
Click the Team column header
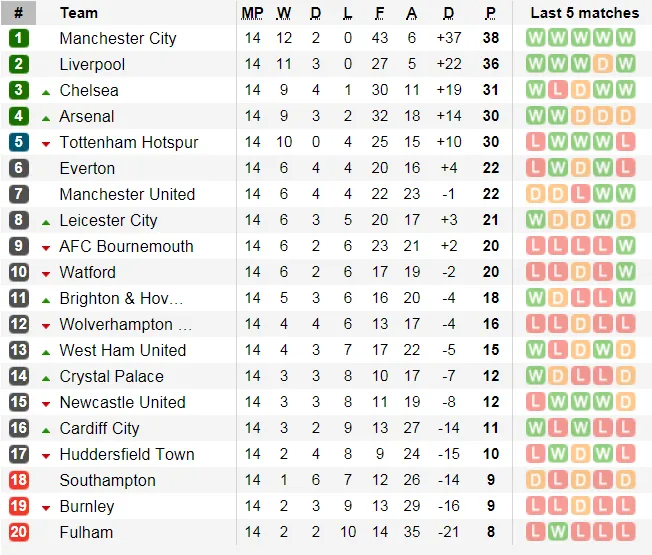(x=79, y=13)
